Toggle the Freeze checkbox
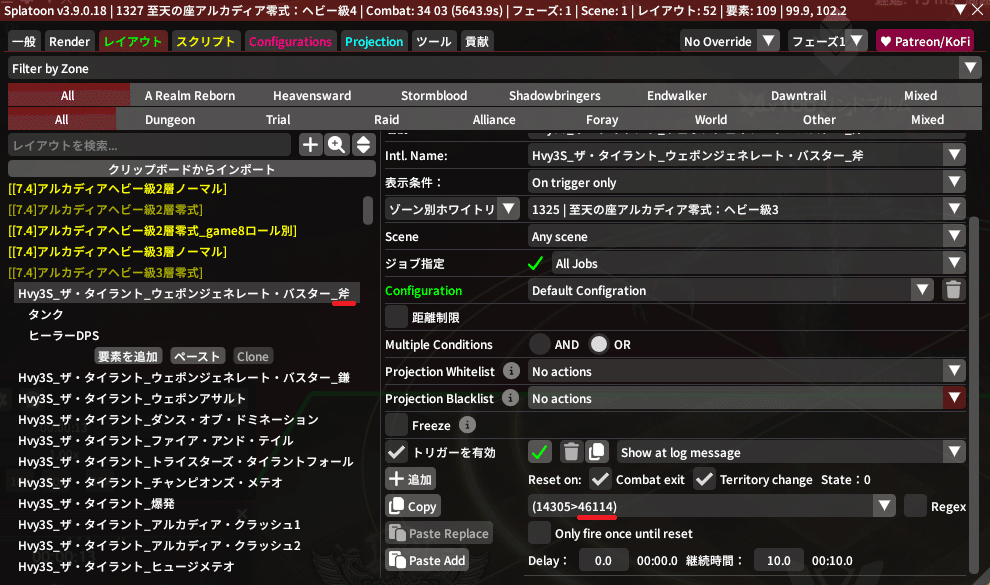The height and width of the screenshot is (585, 990). point(397,425)
